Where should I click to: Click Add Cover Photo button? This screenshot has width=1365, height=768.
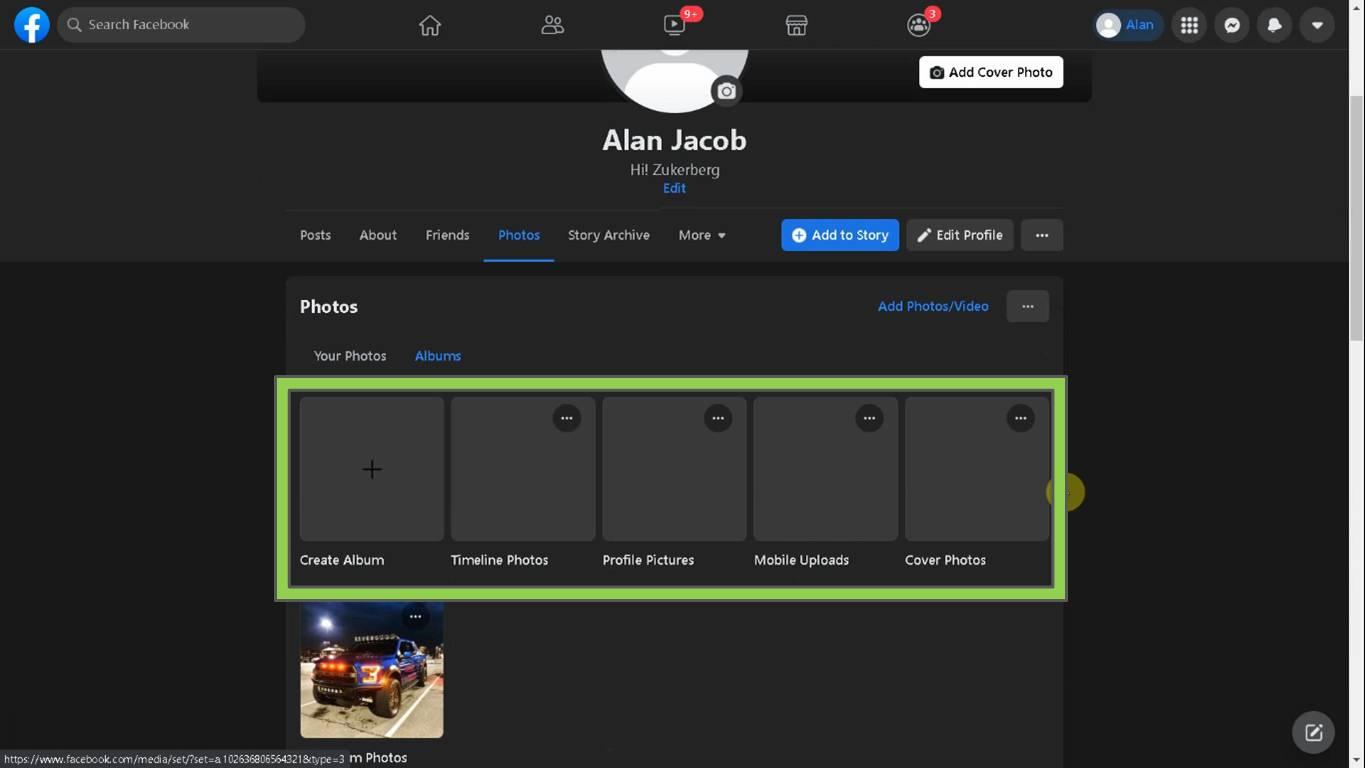tap(991, 72)
